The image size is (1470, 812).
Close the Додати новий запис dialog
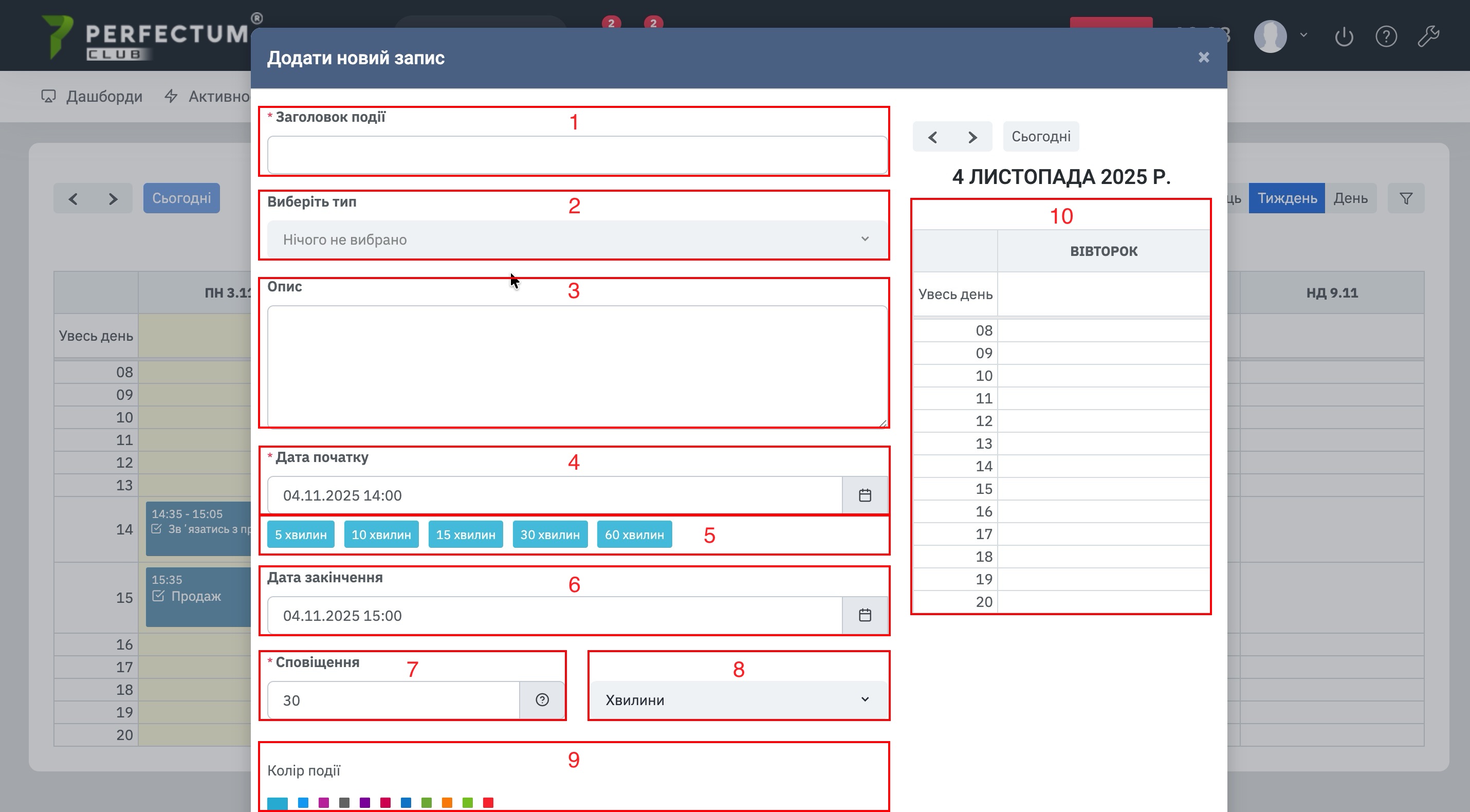coord(1204,58)
